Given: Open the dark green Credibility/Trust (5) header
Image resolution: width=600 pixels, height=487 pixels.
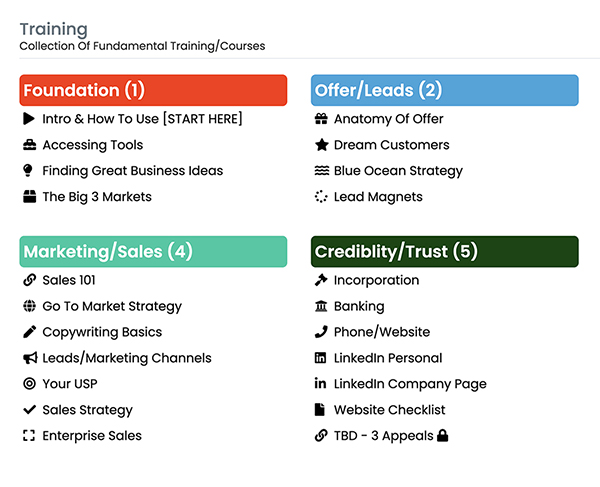Looking at the screenshot, I should tap(444, 251).
